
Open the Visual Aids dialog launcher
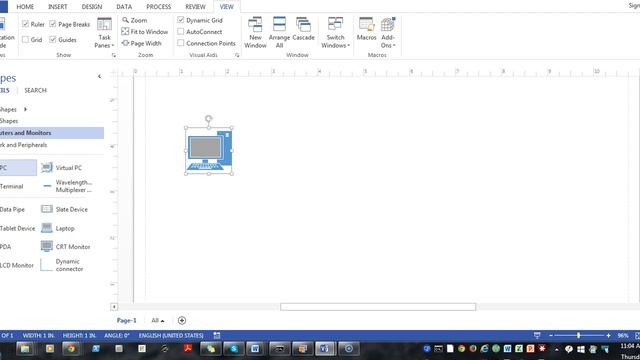(237, 55)
